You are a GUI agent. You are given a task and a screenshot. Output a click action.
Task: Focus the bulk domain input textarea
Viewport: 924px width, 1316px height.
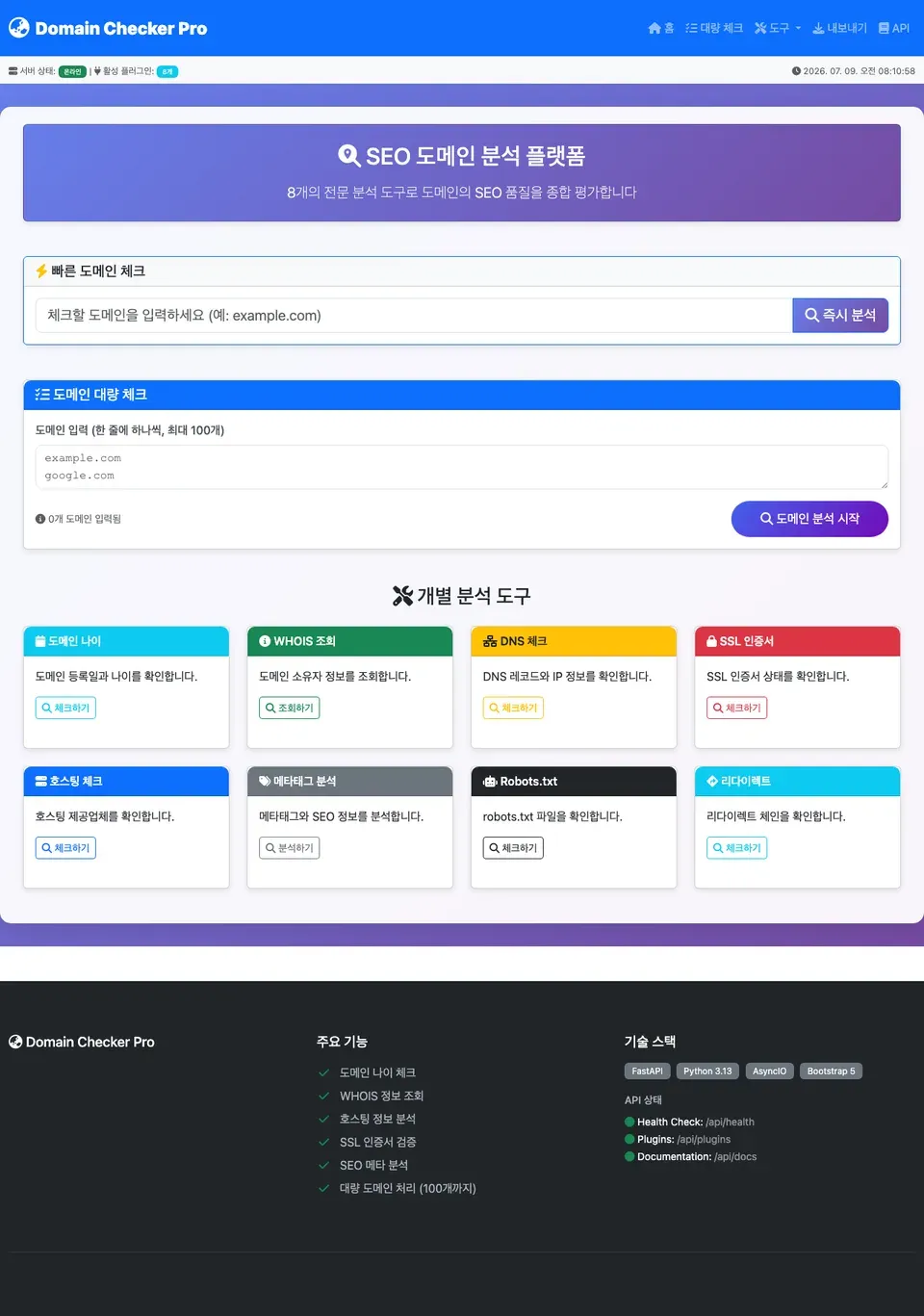point(462,467)
